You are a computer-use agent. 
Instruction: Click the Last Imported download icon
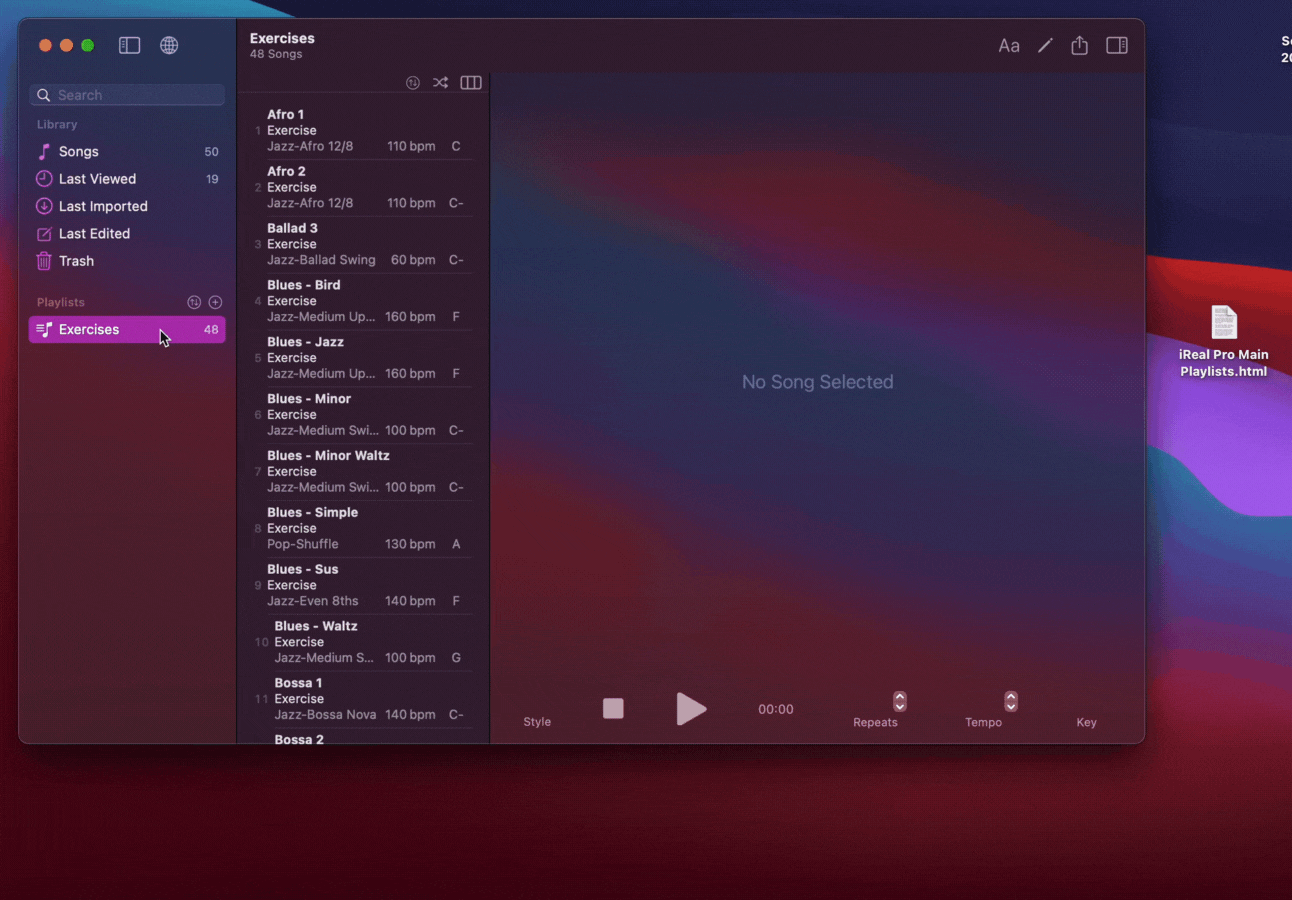point(44,206)
